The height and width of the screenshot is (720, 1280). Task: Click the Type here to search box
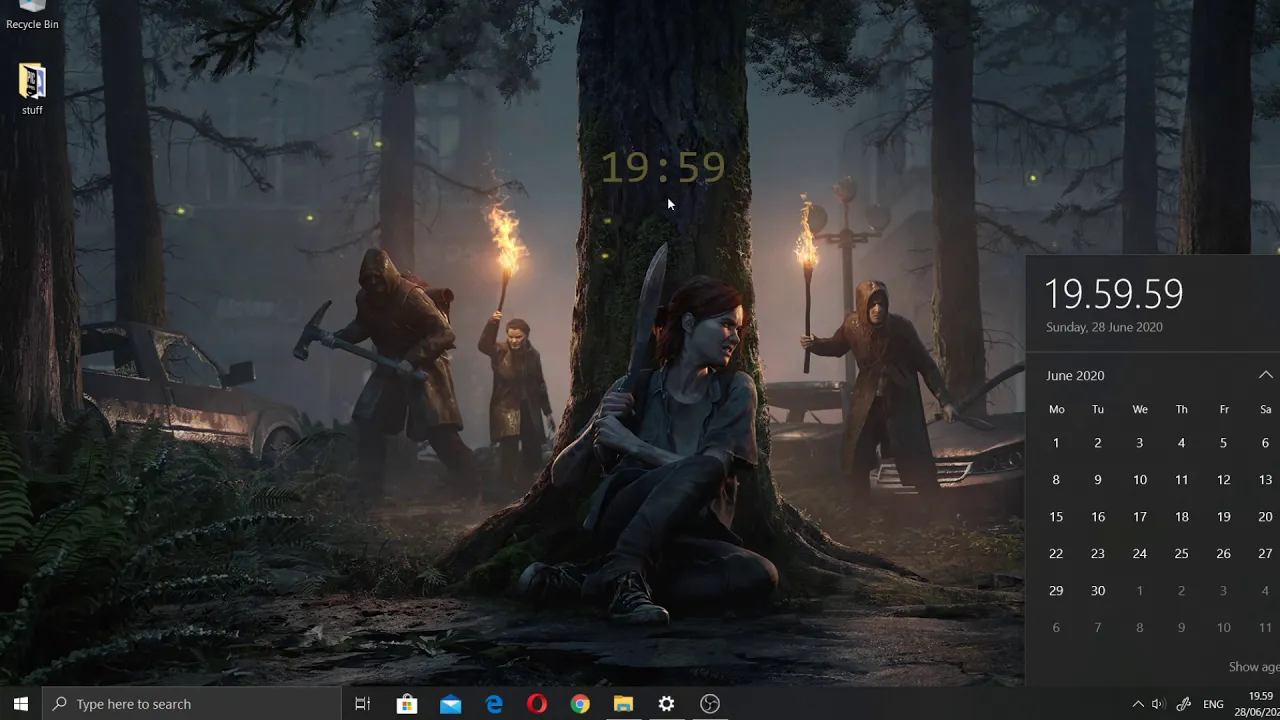pos(192,704)
